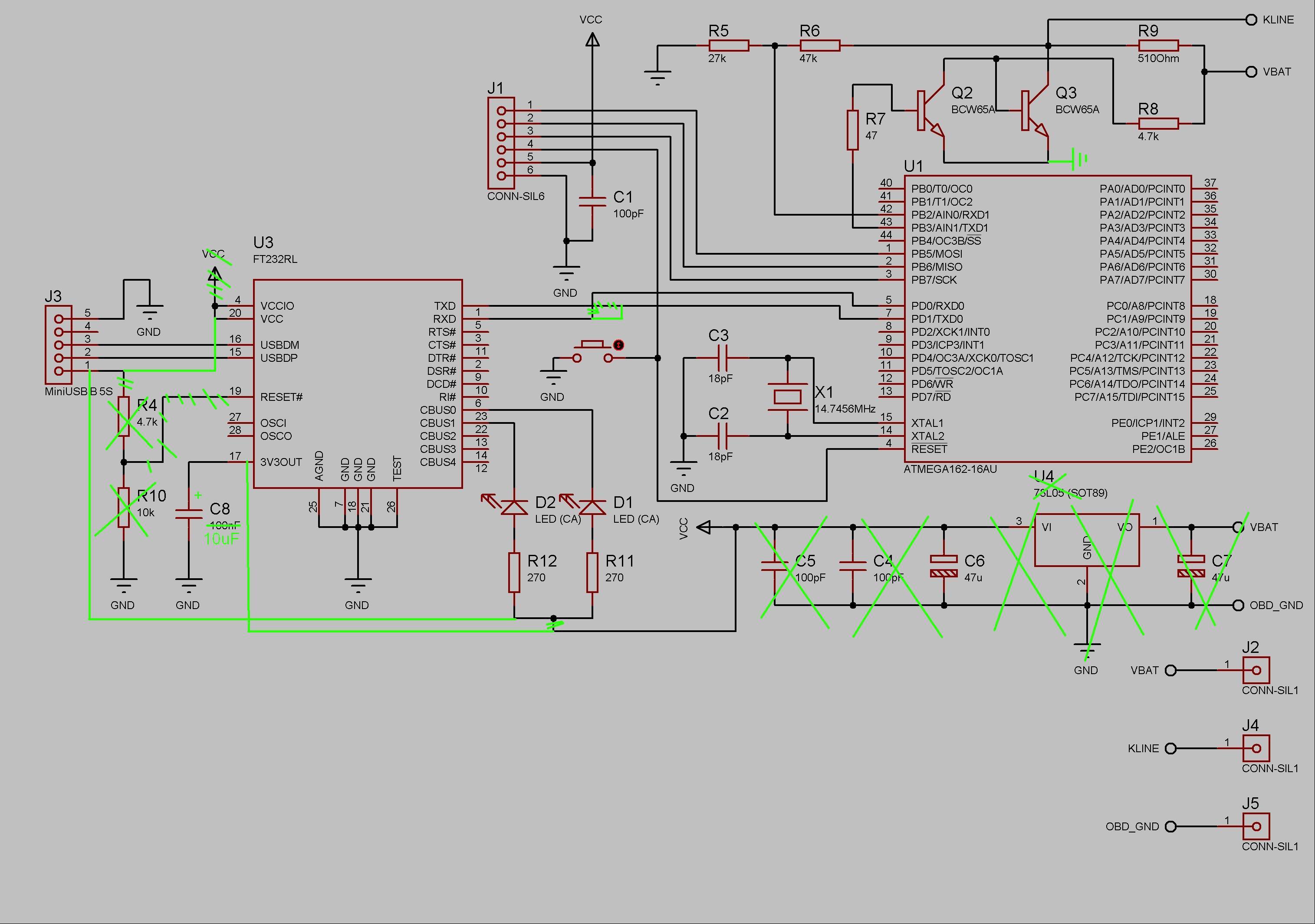Viewport: 1315px width, 924px height.
Task: Click the J1 CONN-SIL6 connector
Action: [x=501, y=143]
